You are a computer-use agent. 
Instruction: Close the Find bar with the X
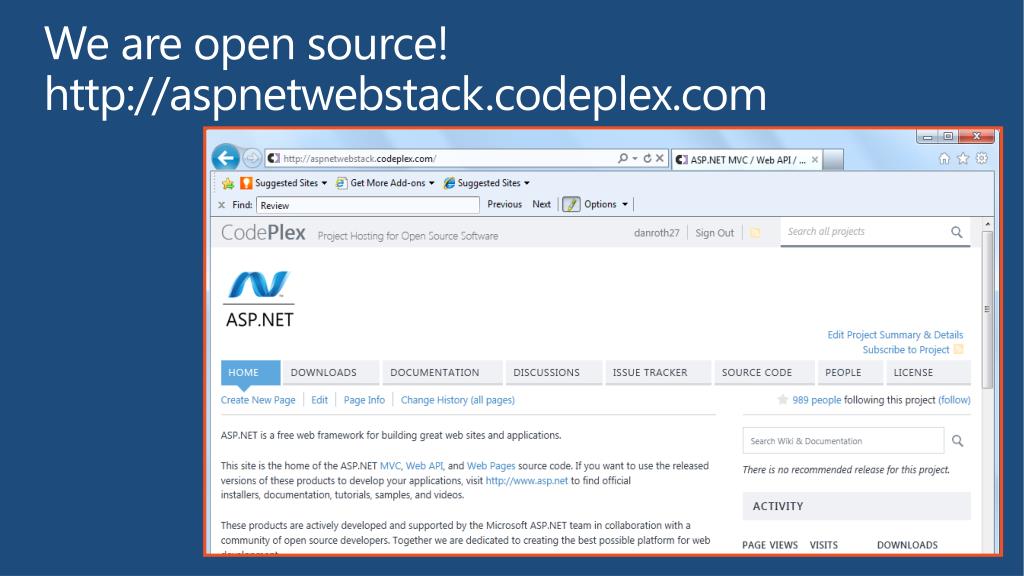click(222, 205)
